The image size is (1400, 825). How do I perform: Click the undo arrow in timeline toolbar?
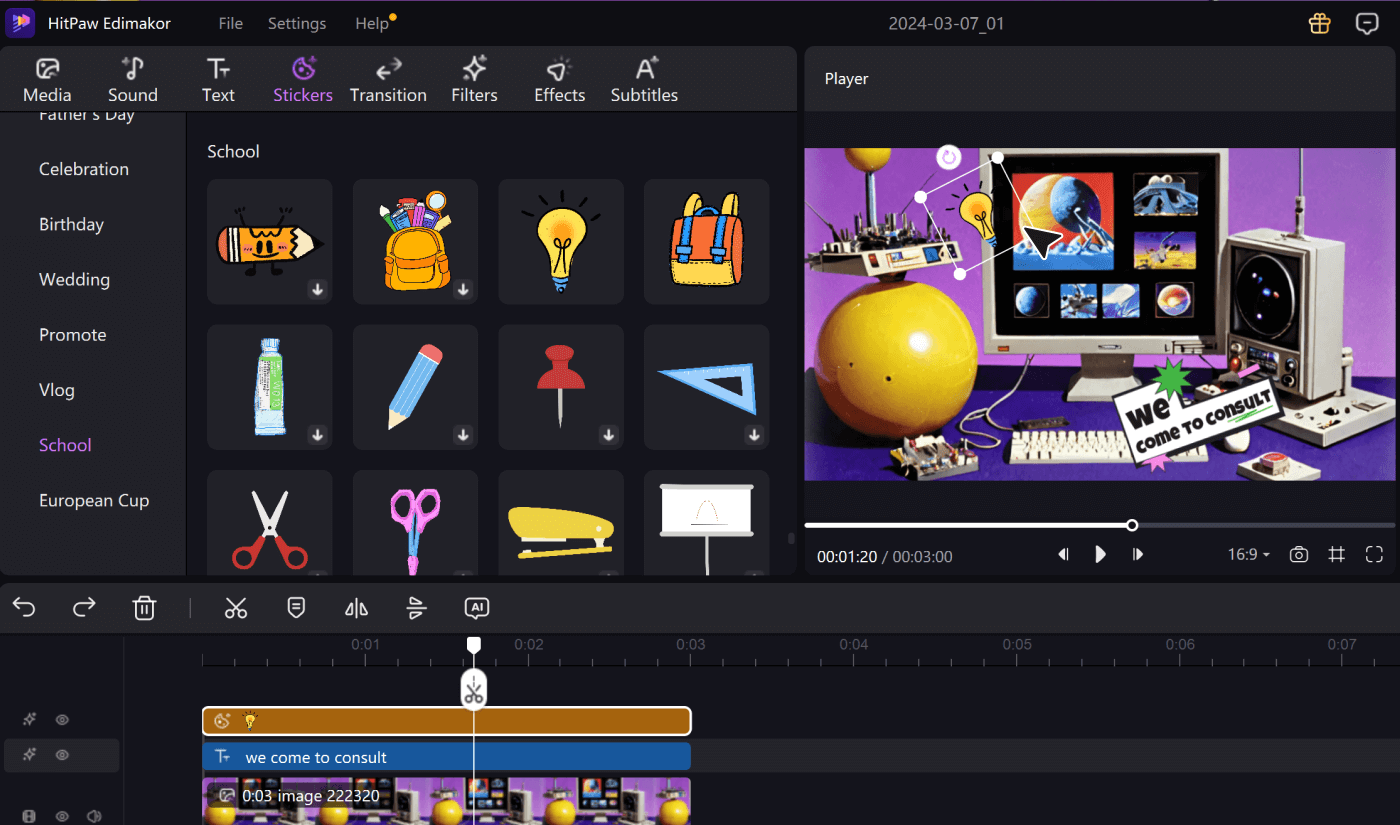(24, 608)
